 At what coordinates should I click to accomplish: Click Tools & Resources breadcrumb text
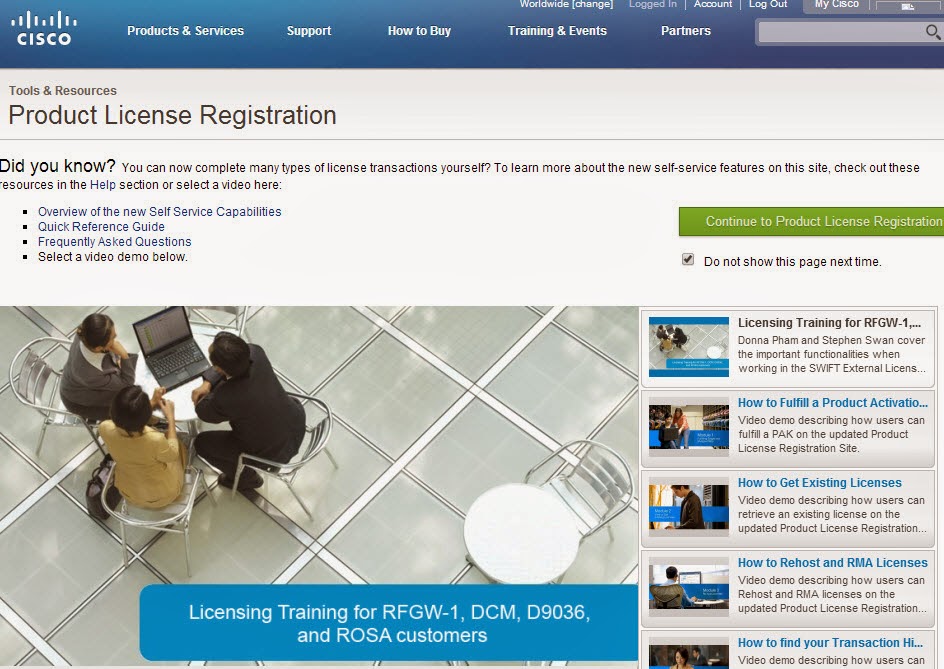pos(63,91)
